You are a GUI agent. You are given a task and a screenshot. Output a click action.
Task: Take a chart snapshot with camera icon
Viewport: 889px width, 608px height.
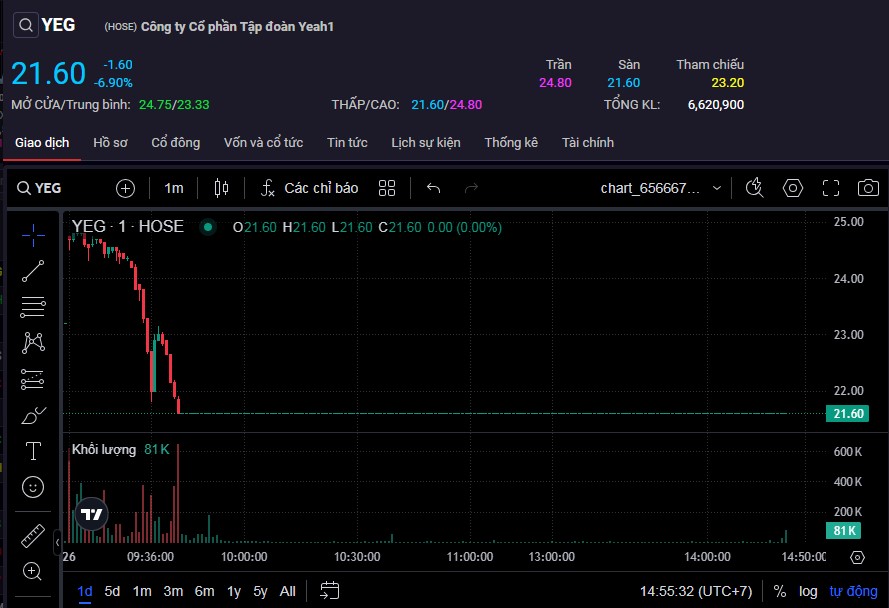(x=868, y=188)
